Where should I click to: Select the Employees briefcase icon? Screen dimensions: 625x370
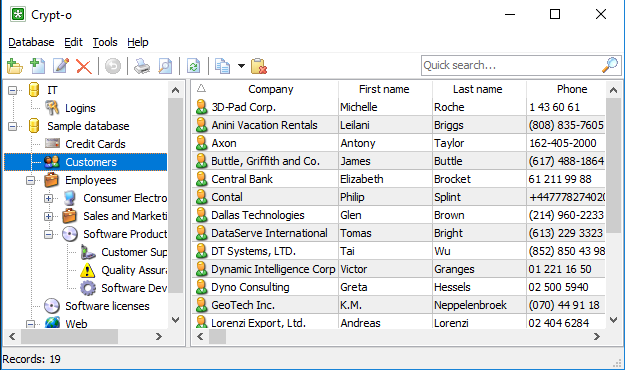pos(52,180)
